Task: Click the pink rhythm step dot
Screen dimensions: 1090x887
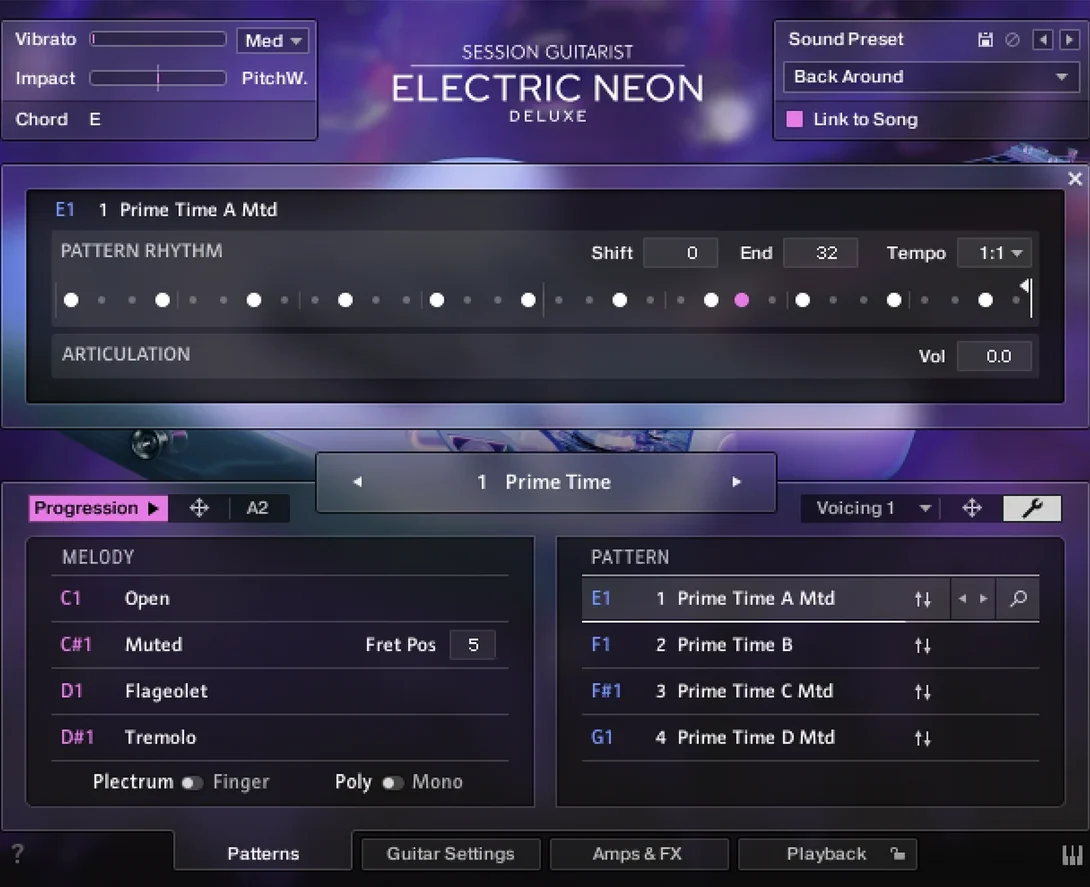Action: pyautogui.click(x=742, y=300)
